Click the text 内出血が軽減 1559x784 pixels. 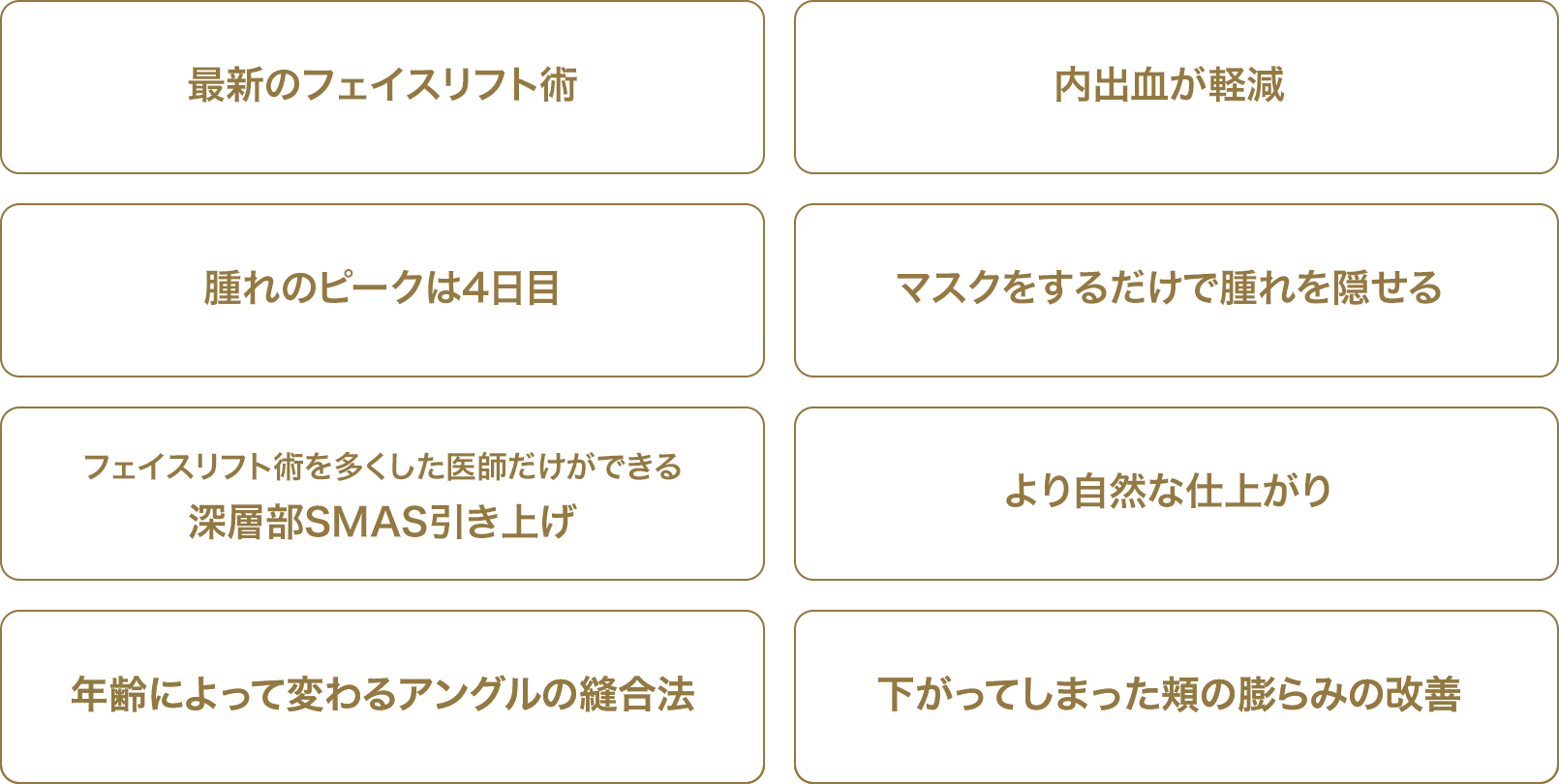[1170, 85]
